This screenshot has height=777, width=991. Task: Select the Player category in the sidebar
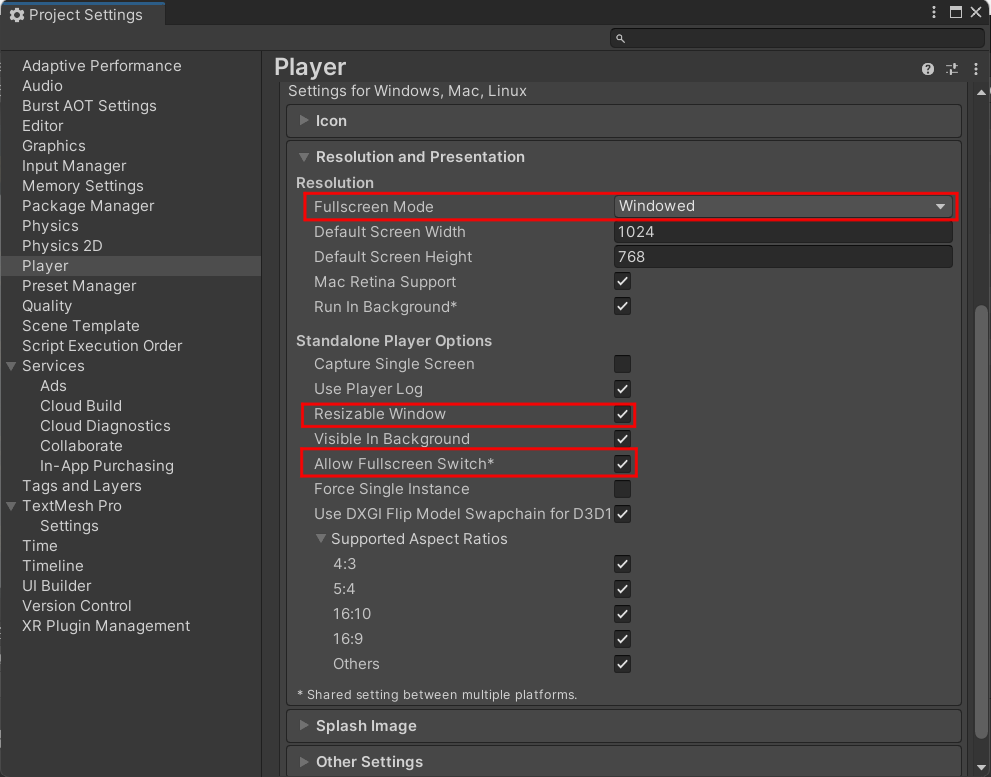click(x=130, y=266)
